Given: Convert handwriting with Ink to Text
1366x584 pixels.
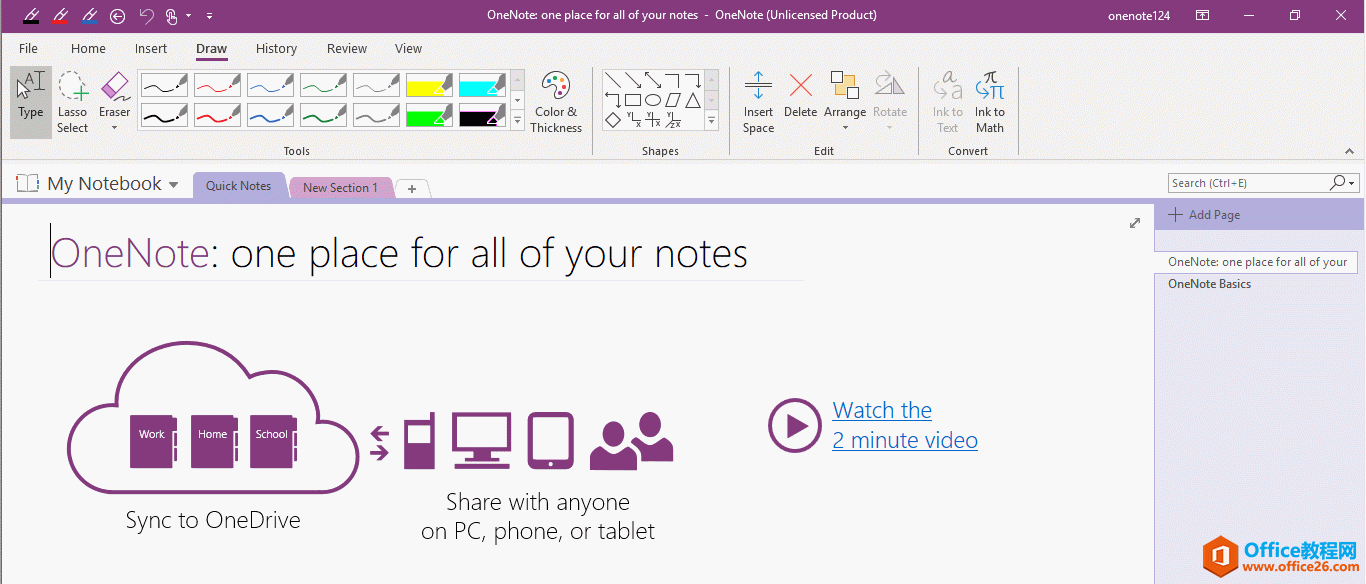Looking at the screenshot, I should point(947,100).
